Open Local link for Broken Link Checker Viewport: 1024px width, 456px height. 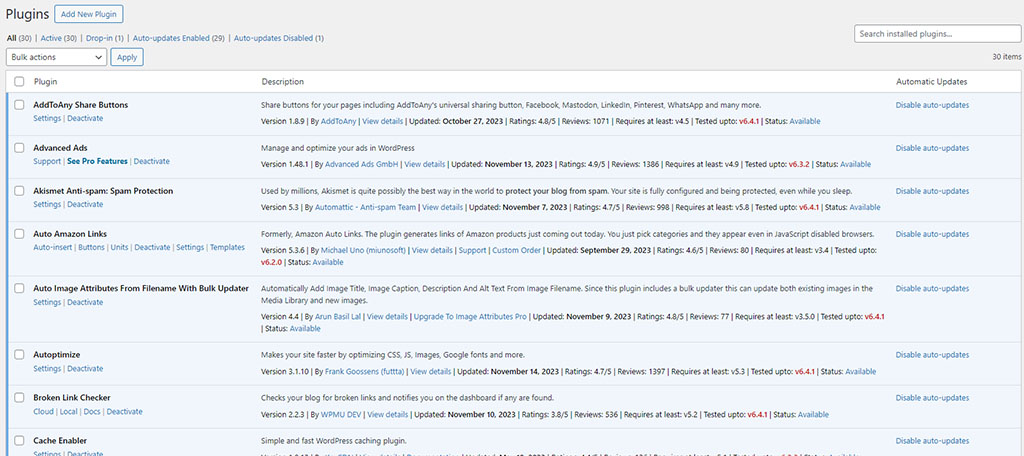(69, 412)
